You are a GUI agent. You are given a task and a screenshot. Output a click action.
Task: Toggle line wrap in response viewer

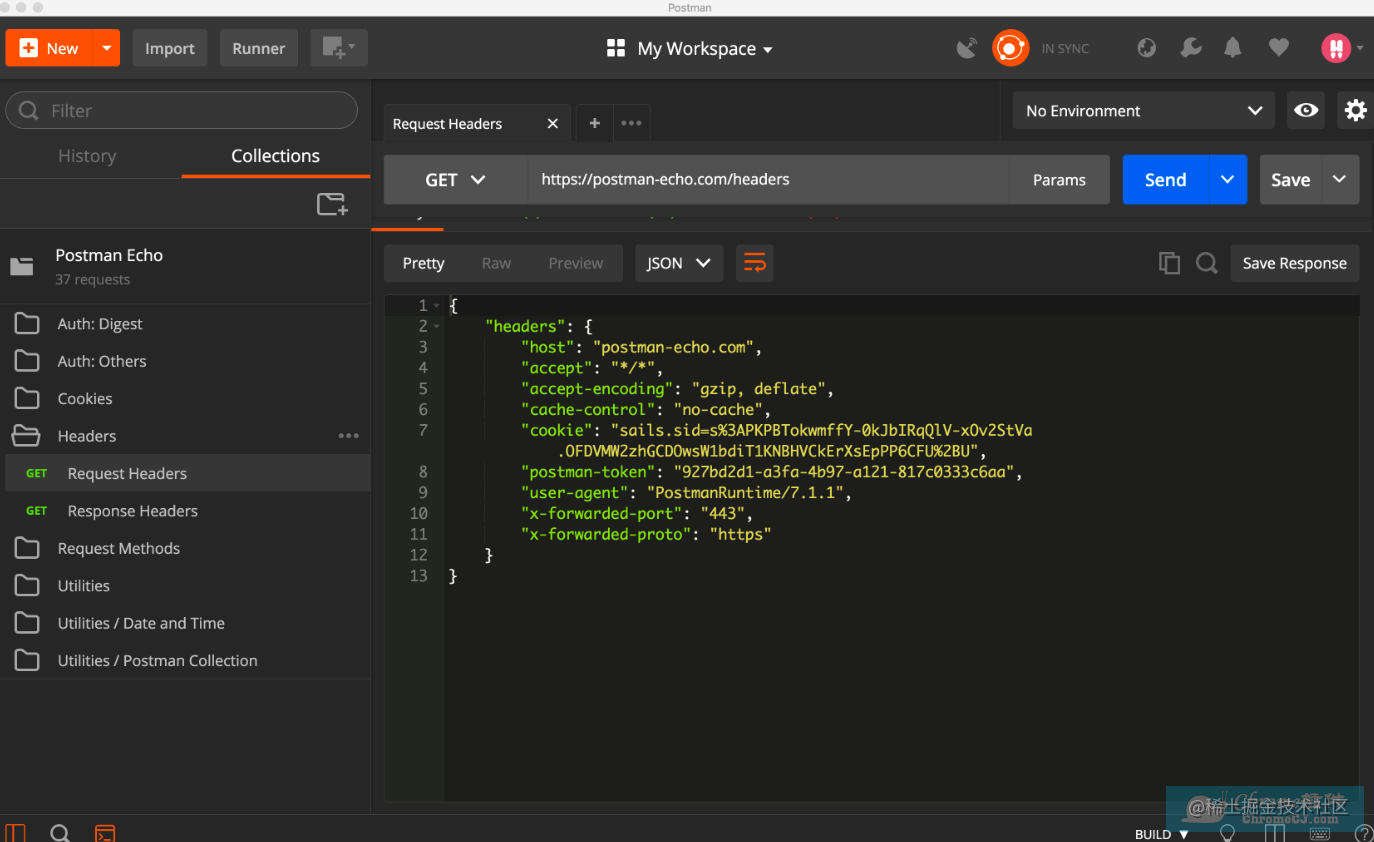coord(754,263)
